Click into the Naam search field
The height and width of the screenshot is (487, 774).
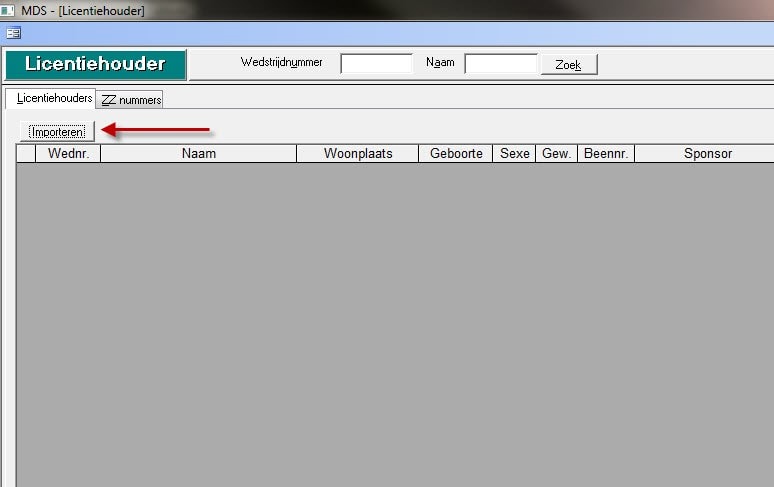coord(501,64)
